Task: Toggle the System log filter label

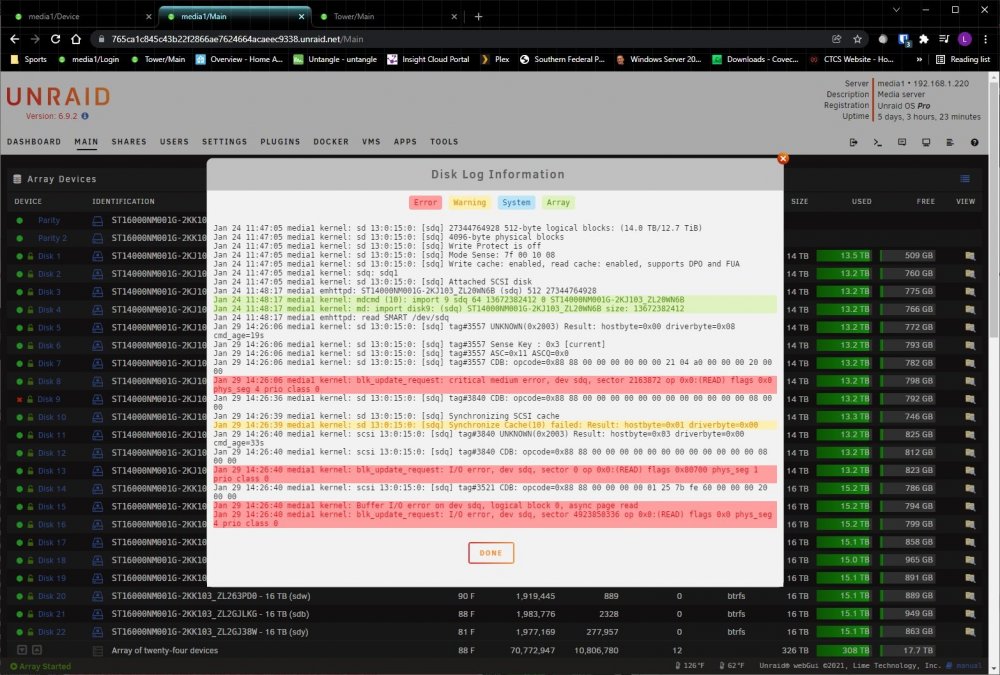Action: (516, 202)
